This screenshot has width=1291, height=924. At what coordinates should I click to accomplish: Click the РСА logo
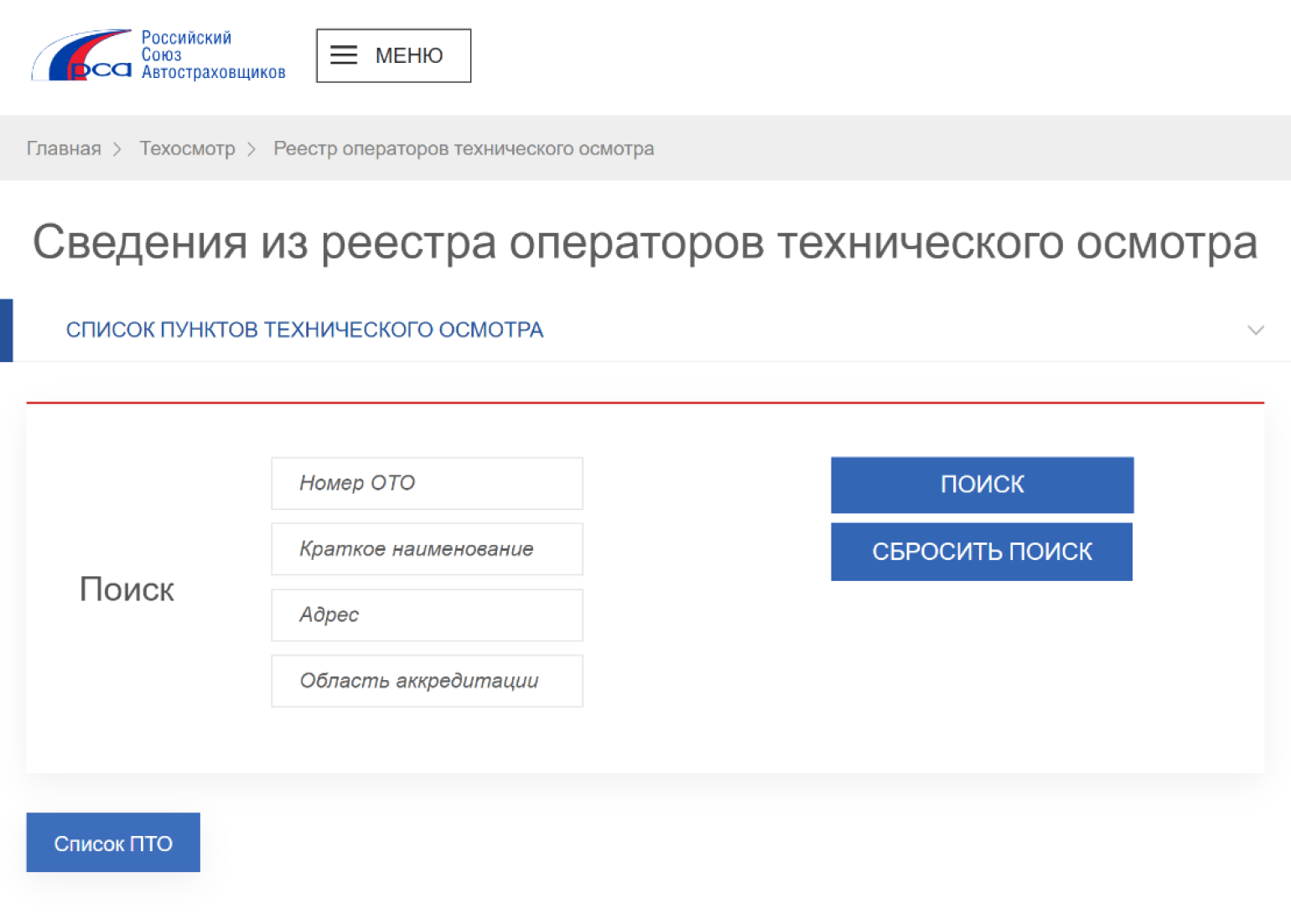click(x=82, y=55)
